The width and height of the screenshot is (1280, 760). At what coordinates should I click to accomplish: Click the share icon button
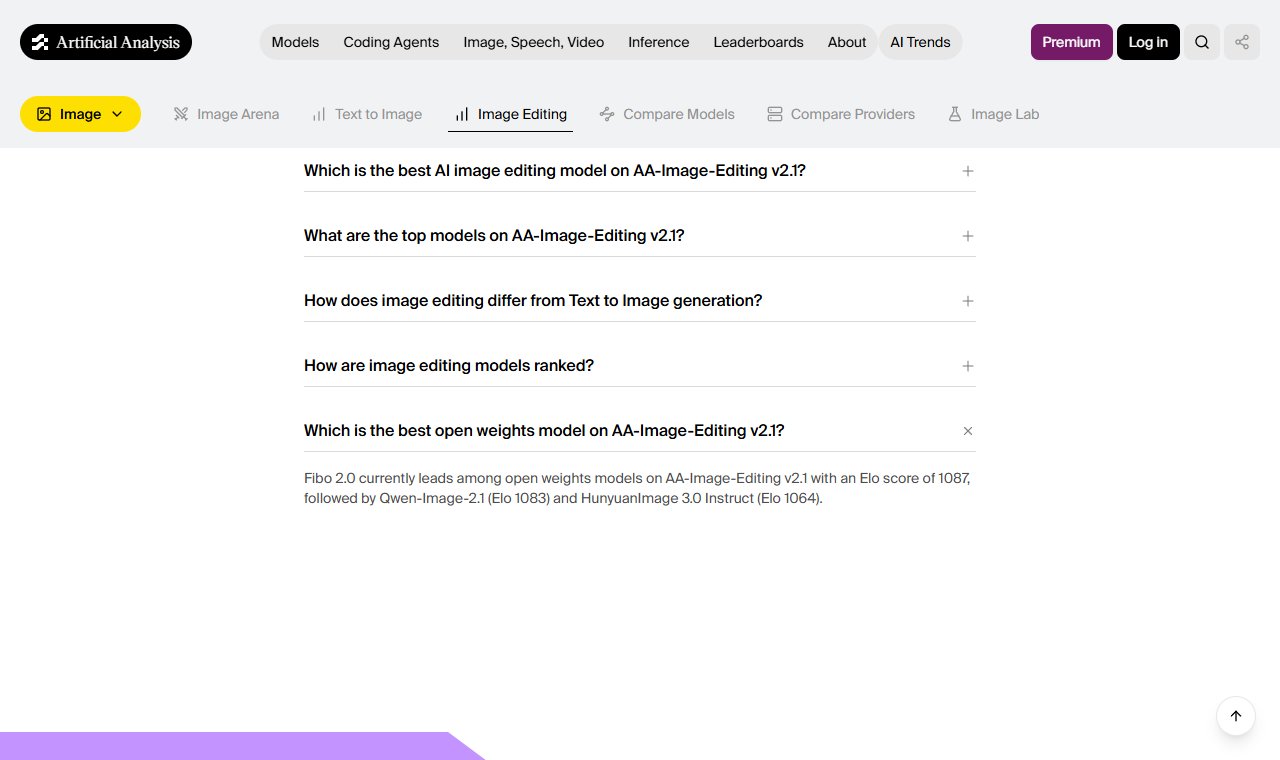(1242, 42)
